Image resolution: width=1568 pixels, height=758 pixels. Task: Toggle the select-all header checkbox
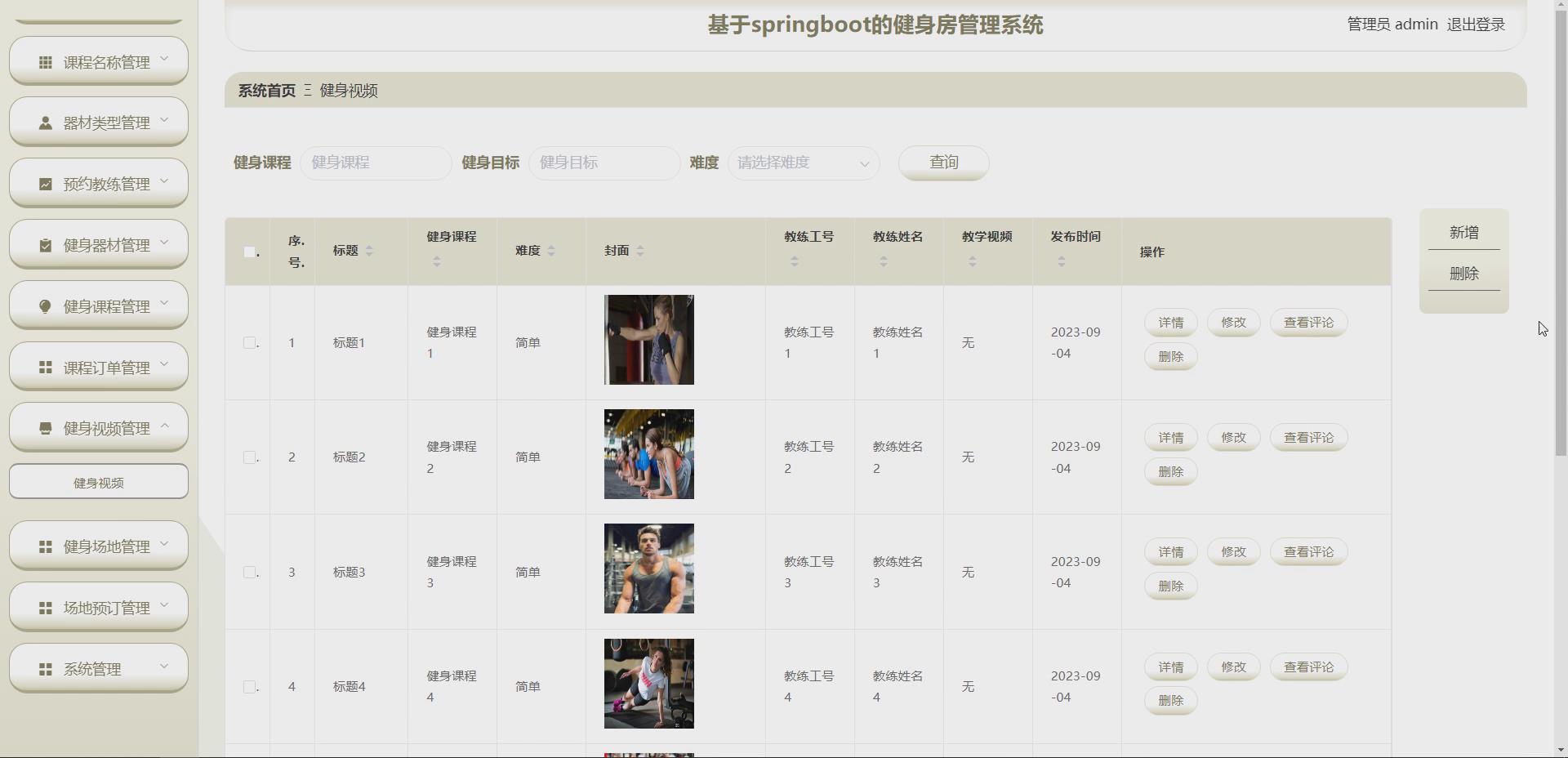pos(250,252)
